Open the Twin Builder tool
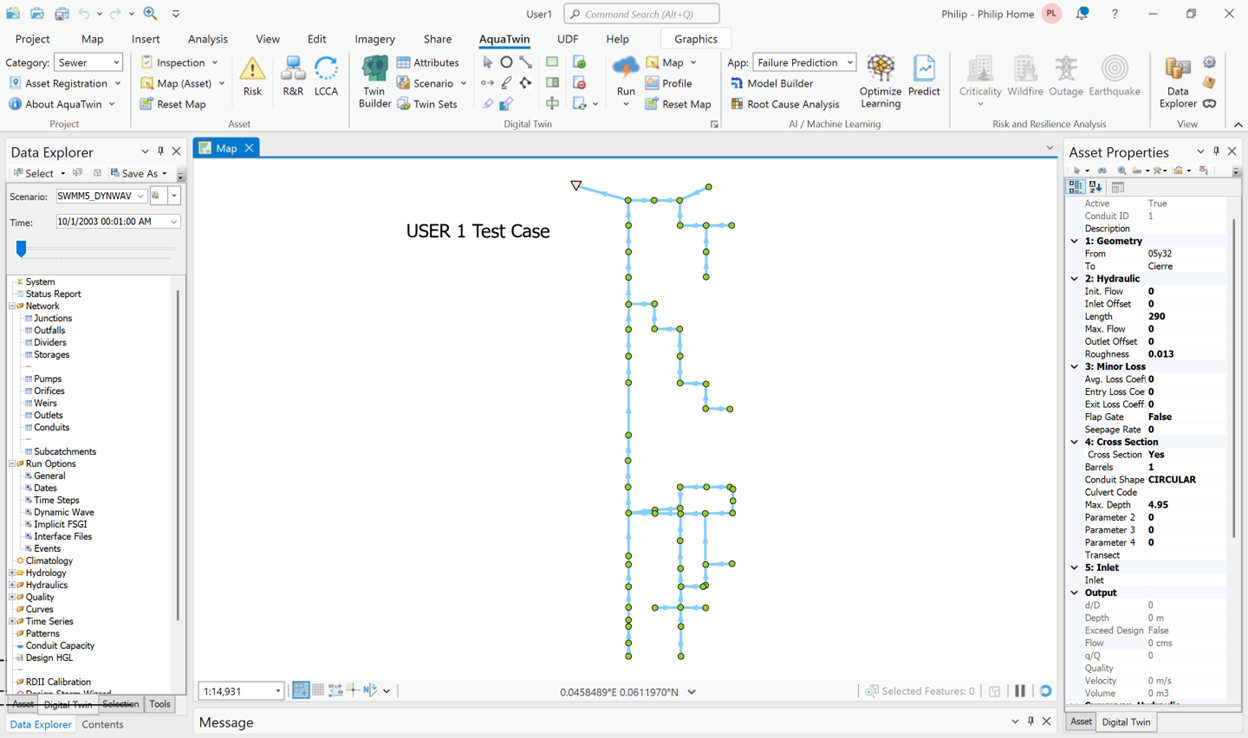Image resolution: width=1248 pixels, height=738 pixels. [x=375, y=81]
